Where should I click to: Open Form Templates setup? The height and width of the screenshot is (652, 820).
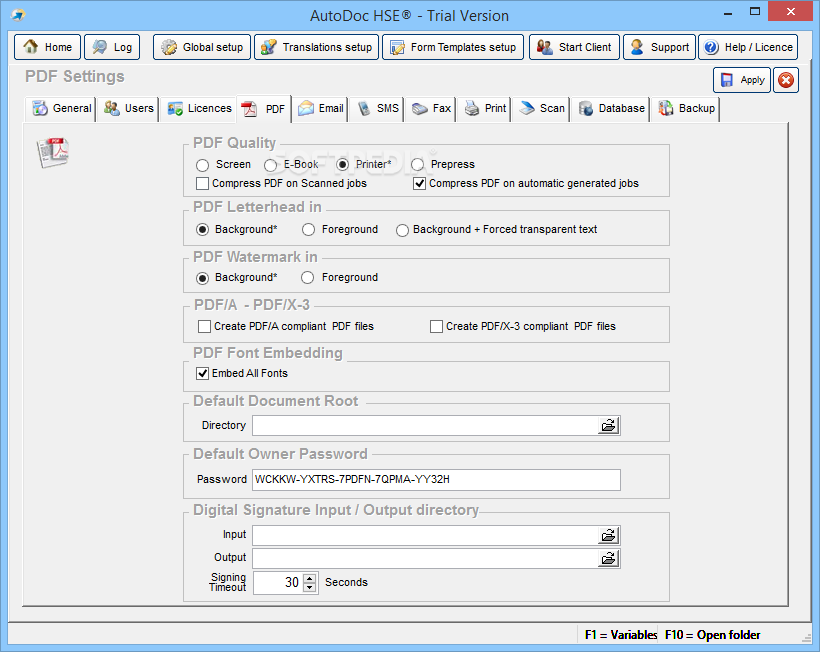tap(453, 47)
